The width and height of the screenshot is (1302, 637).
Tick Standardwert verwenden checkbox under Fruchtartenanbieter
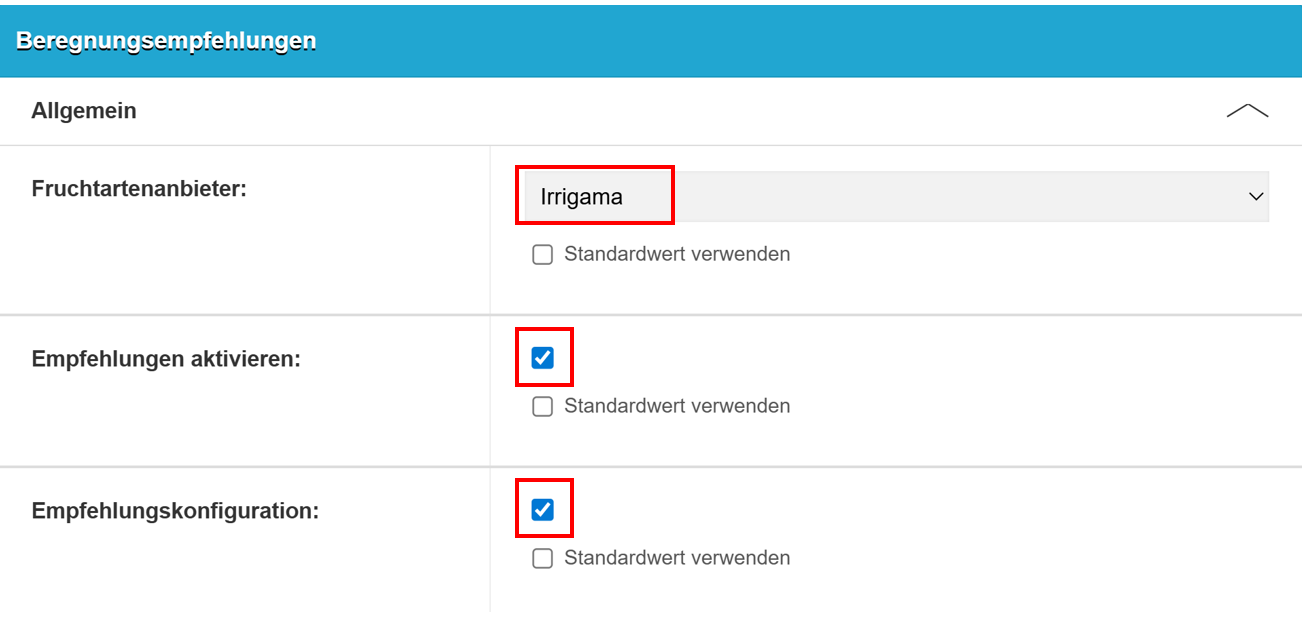pyautogui.click(x=543, y=255)
